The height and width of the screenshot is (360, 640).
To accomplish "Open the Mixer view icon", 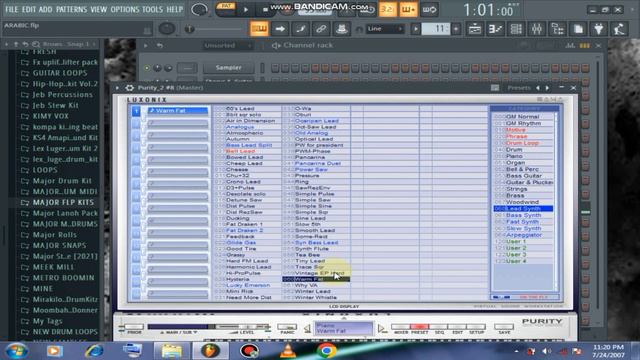I will pyautogui.click(x=537, y=29).
